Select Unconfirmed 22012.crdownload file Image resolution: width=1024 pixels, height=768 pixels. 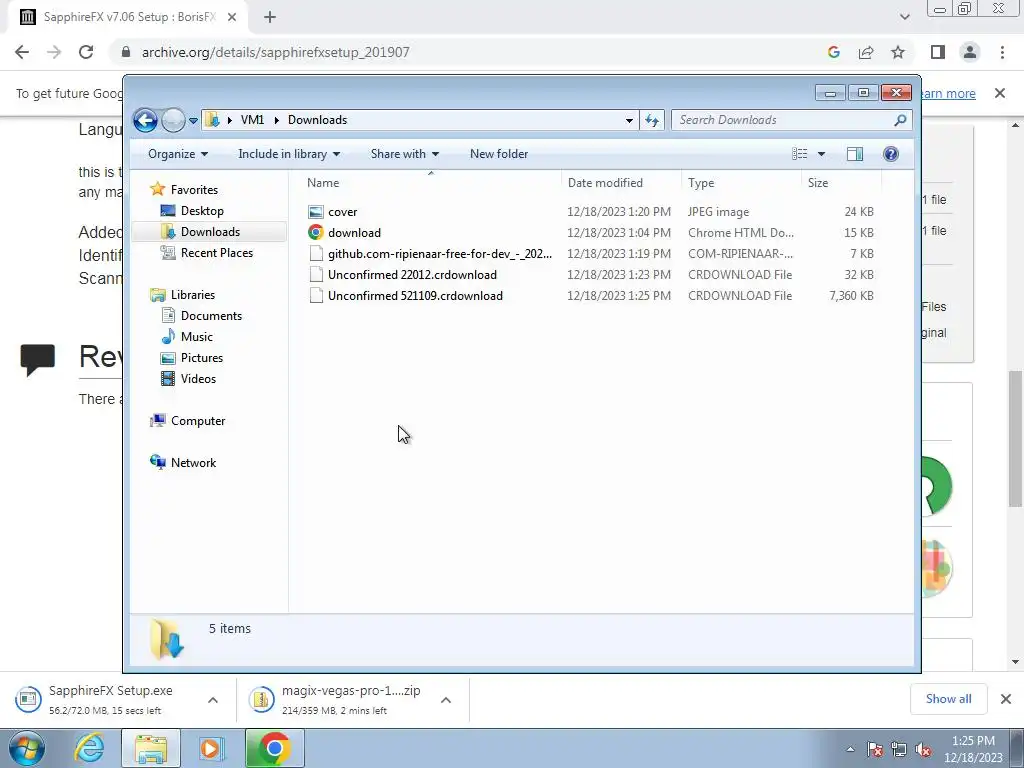(590, 274)
